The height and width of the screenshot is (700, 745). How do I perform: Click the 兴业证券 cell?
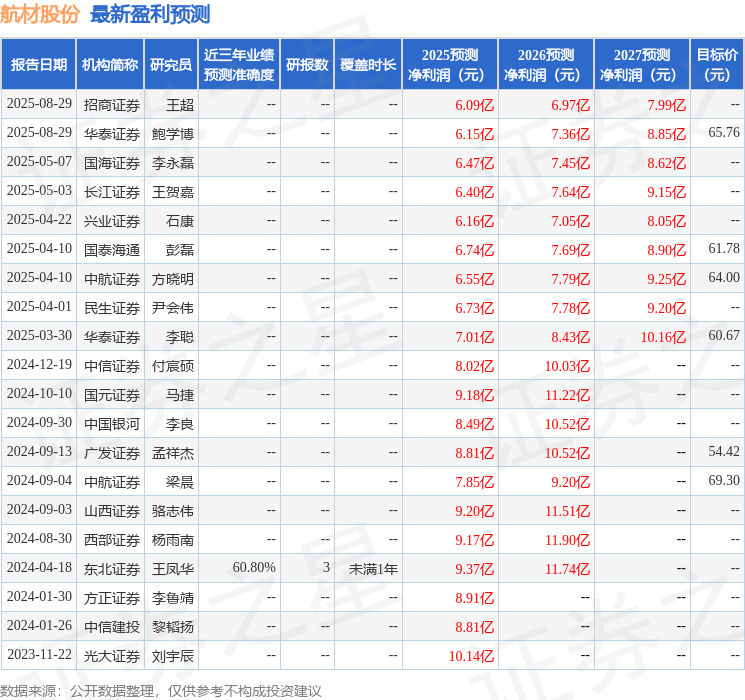pos(112,221)
